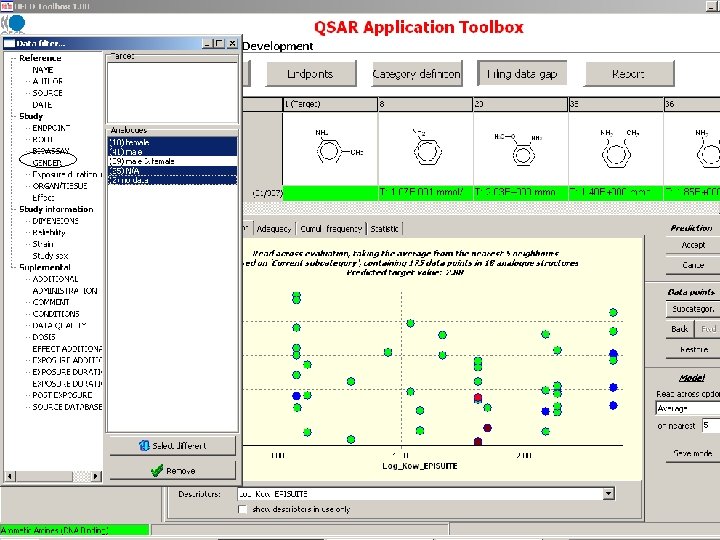Image resolution: width=720 pixels, height=540 pixels.
Task: Select the ENDPOINT tree item
Action: [51, 128]
